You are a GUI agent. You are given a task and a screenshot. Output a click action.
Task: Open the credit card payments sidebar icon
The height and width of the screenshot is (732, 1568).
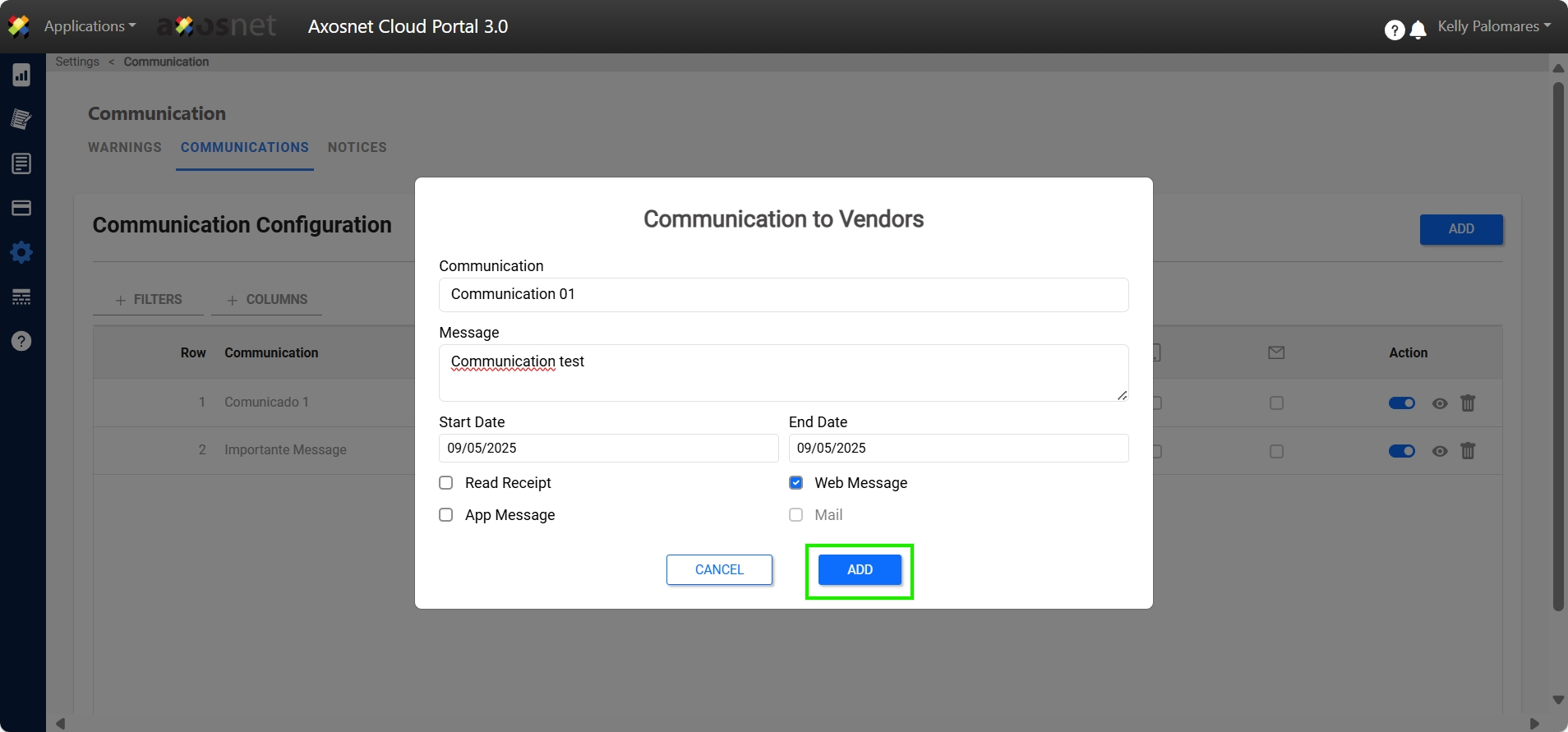coord(21,208)
